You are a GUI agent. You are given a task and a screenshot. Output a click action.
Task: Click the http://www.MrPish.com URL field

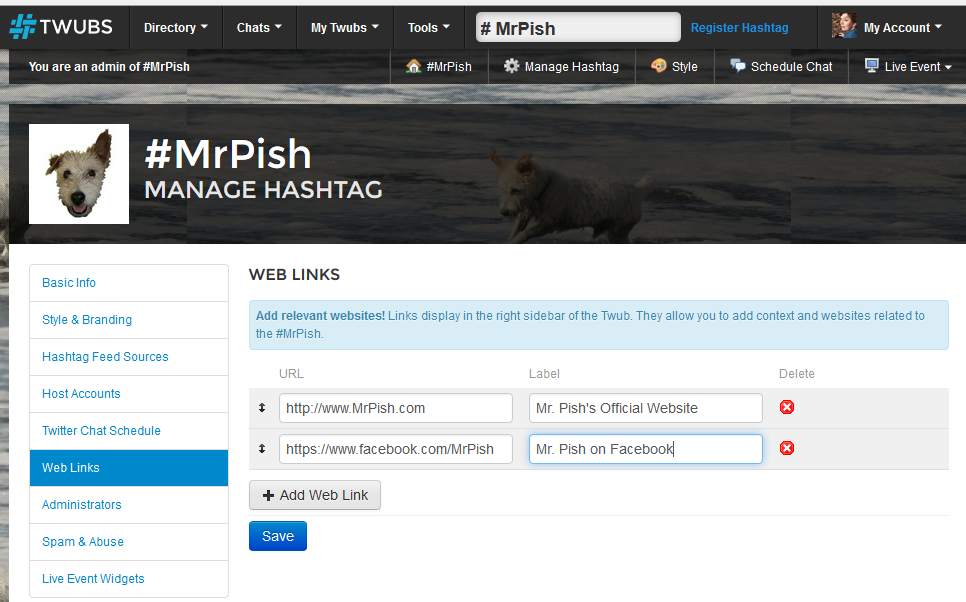396,408
